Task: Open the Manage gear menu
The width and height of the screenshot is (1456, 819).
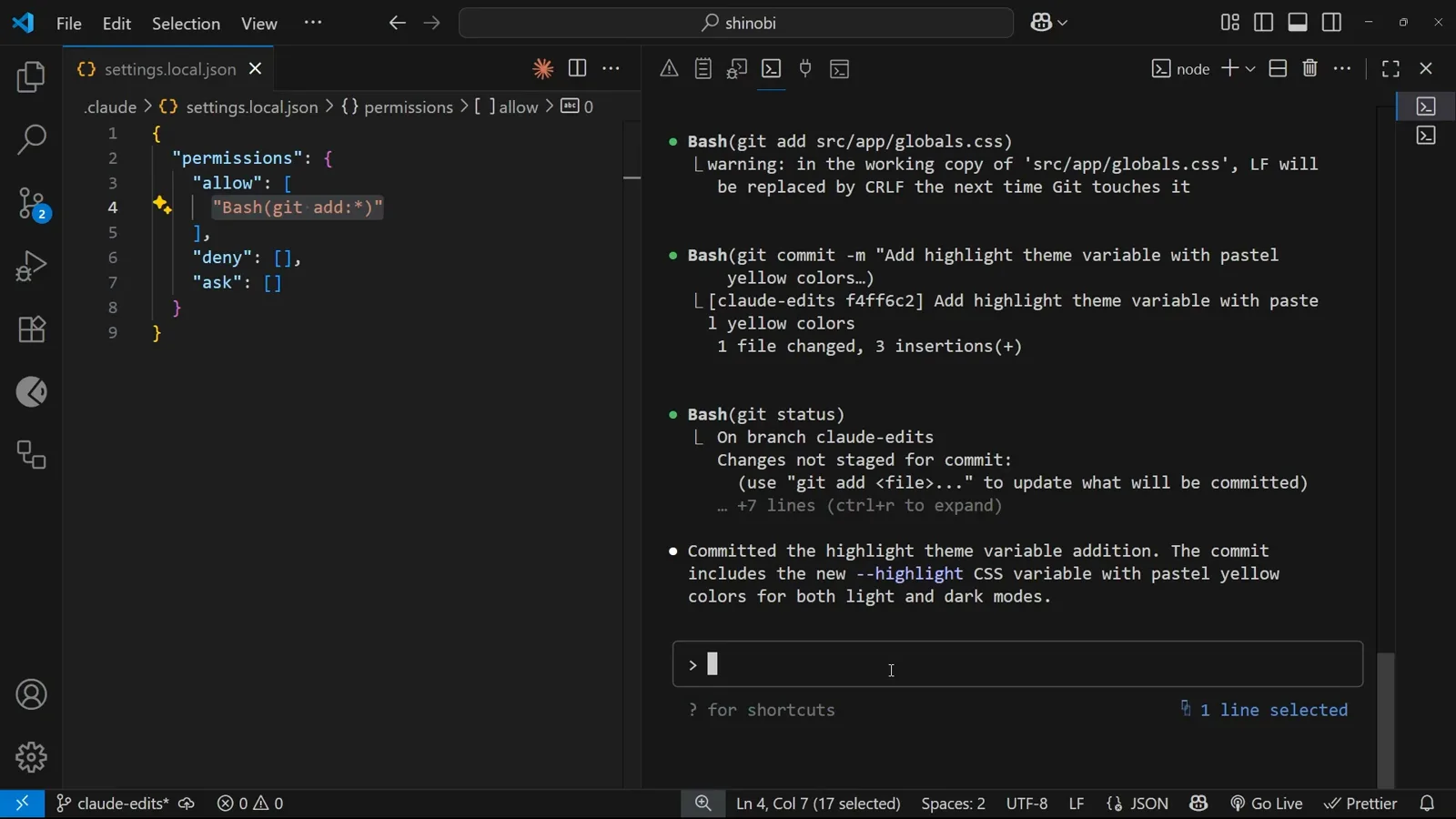Action: point(31,757)
